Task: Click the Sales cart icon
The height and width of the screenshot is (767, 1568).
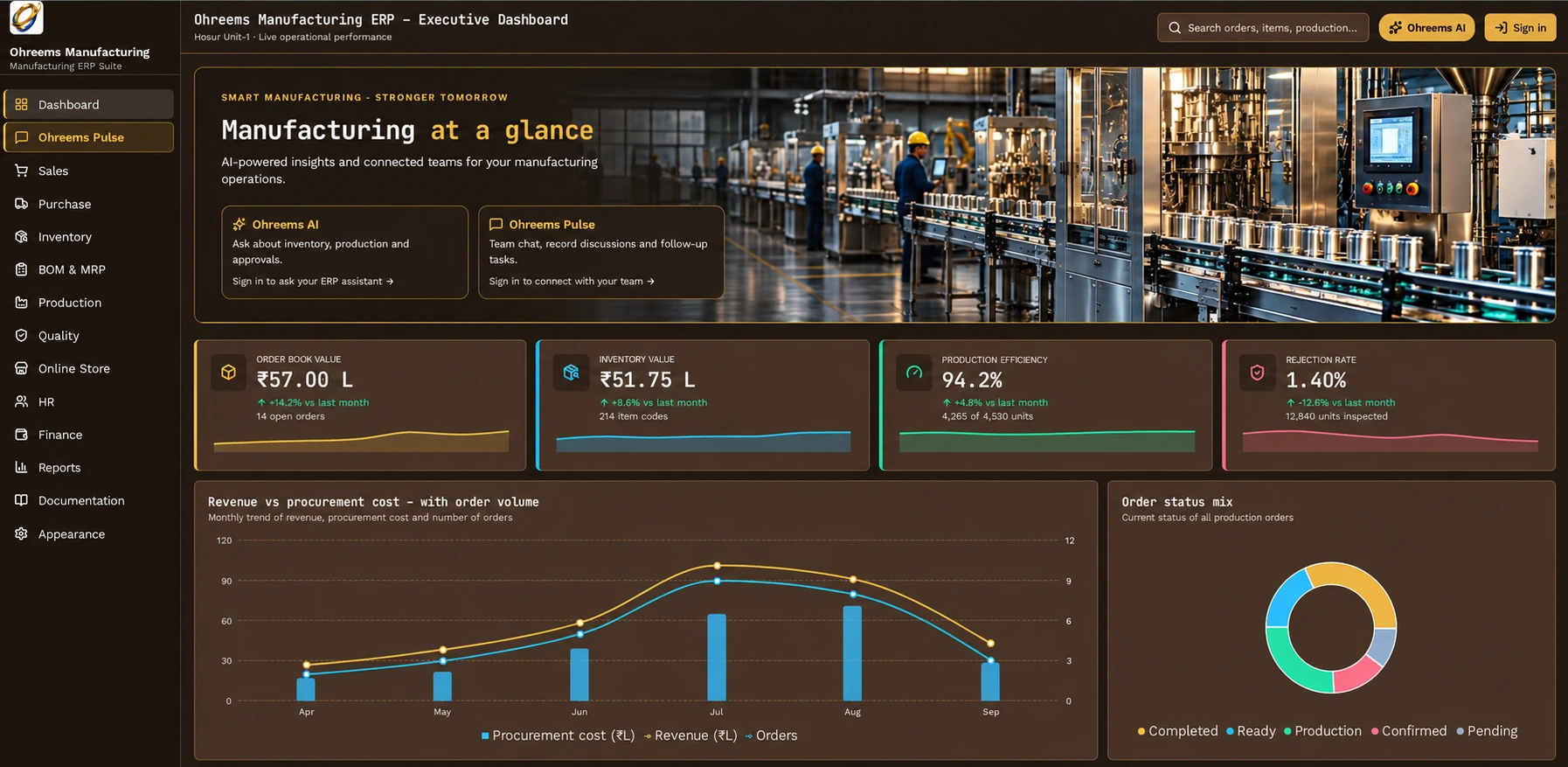Action: (22, 171)
